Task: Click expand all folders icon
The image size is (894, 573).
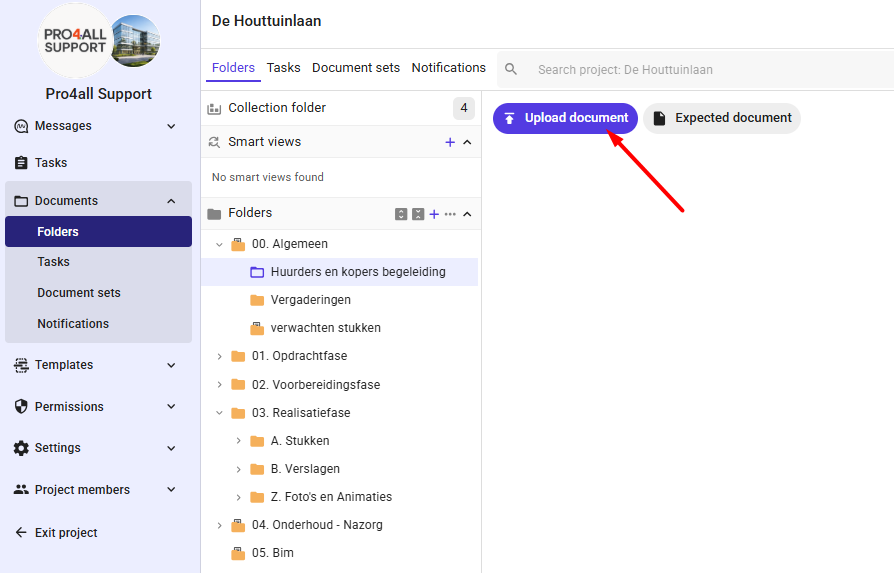Action: [x=401, y=214]
